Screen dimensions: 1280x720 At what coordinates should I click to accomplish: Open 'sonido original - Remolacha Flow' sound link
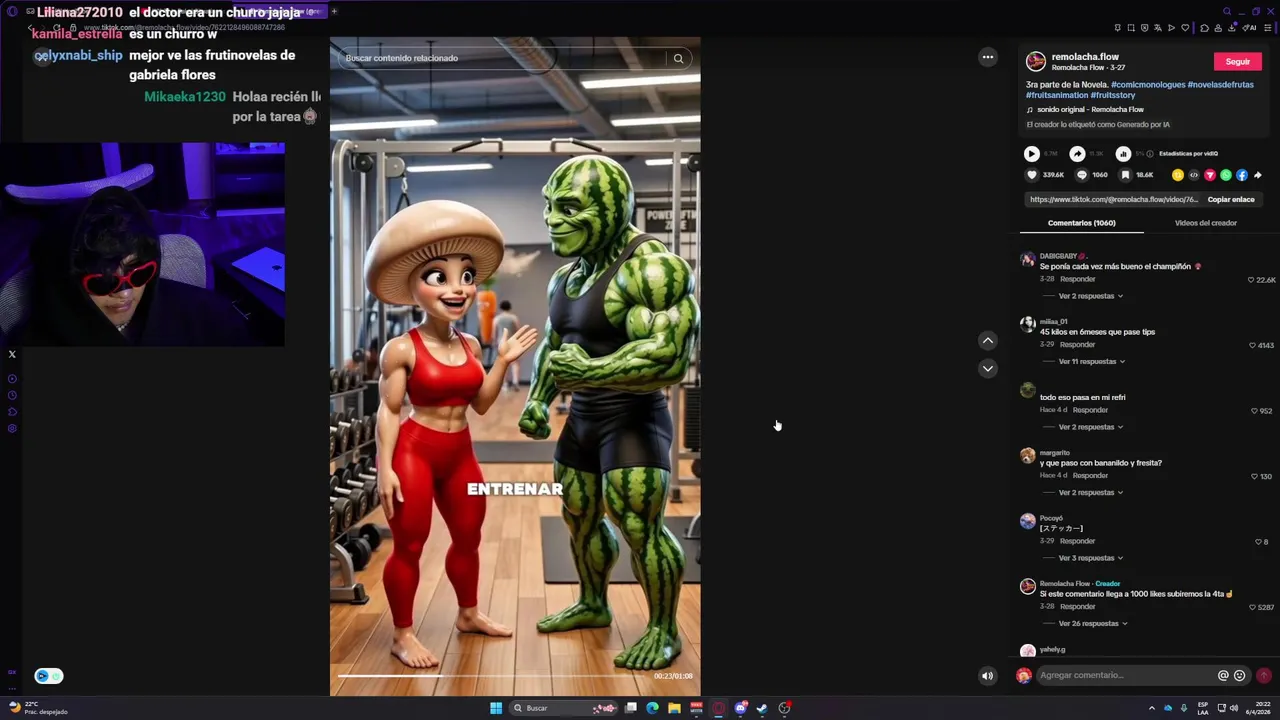point(1090,110)
